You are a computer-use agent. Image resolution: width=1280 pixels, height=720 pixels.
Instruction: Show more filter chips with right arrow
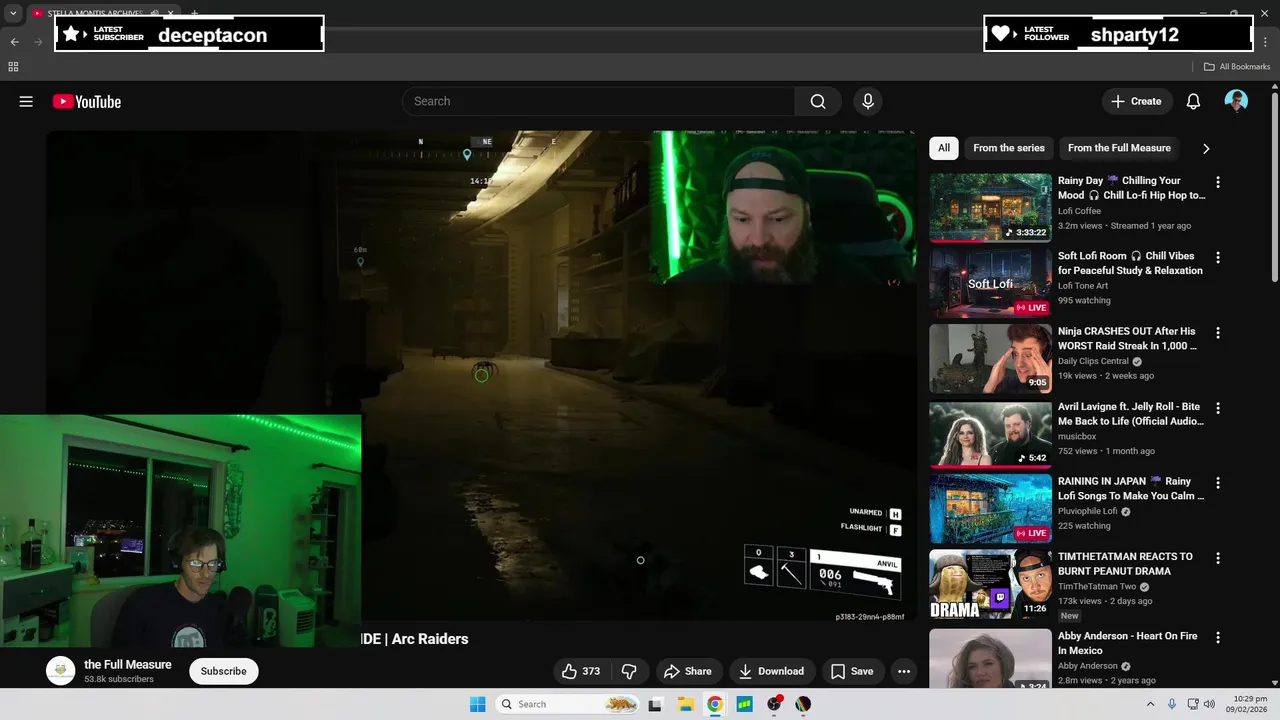[x=1205, y=148]
